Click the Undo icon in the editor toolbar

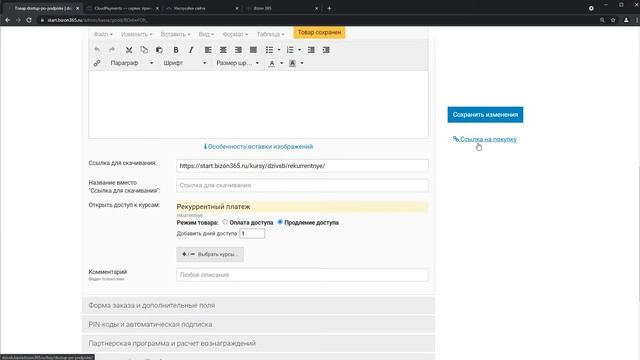(97, 50)
